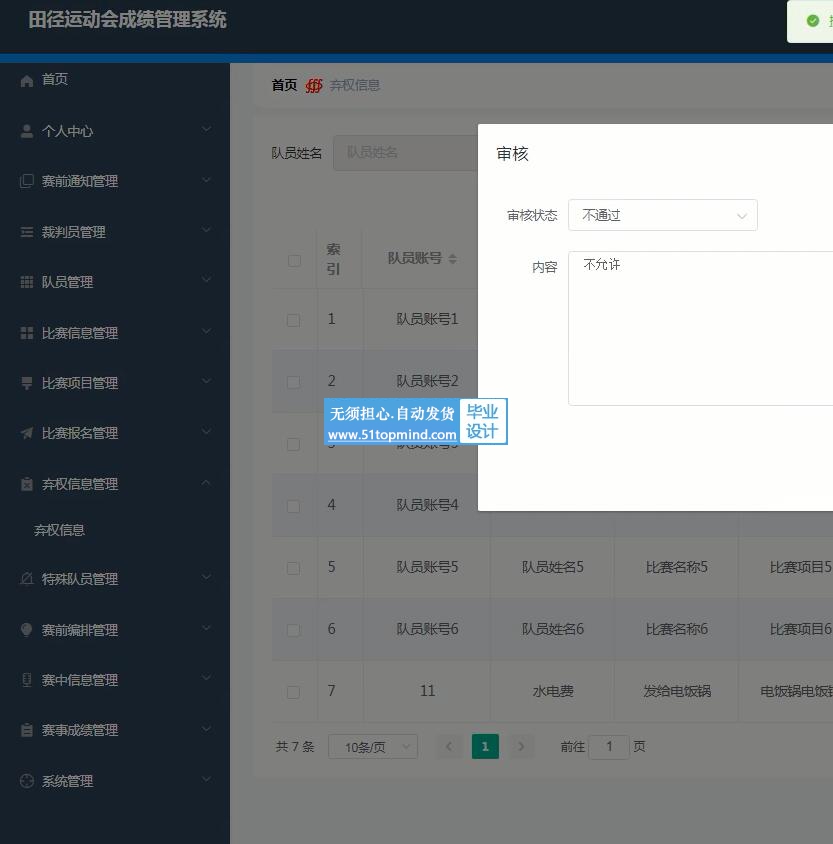Screen dimensions: 833x844
Task: Click the person icon for 个人中心
Action: click(26, 131)
